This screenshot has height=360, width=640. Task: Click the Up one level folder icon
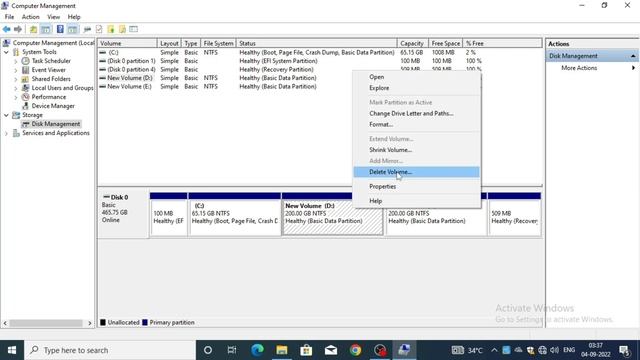tap(33, 29)
